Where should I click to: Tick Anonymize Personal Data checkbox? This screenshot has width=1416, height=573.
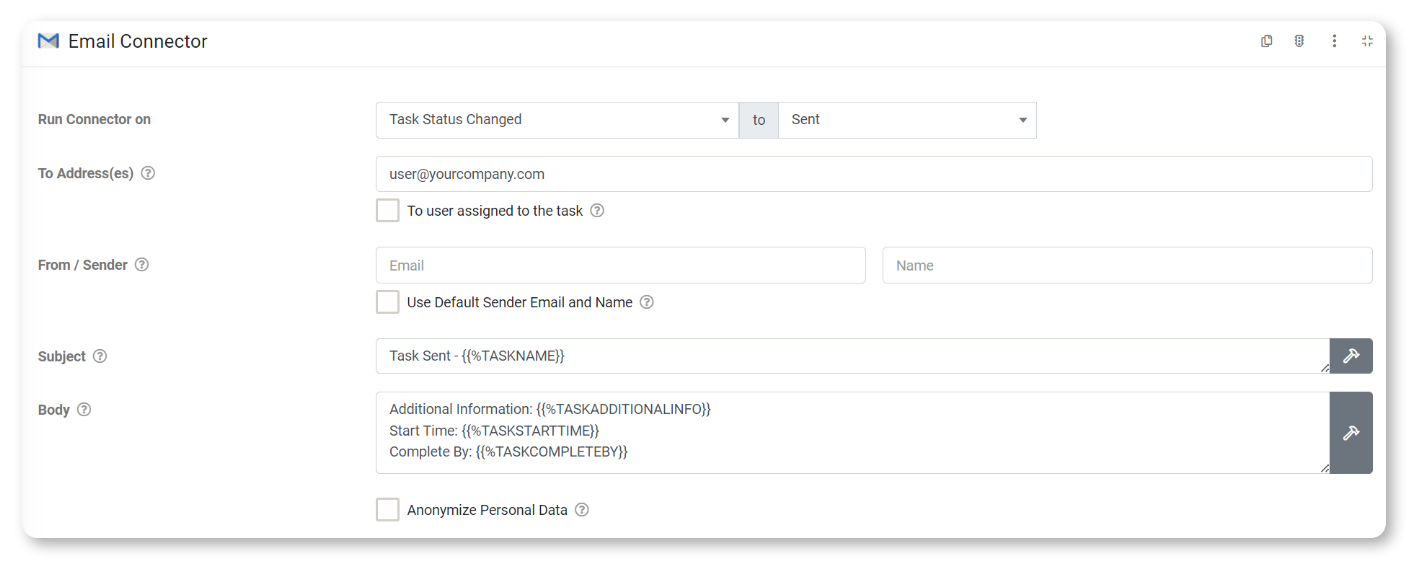click(388, 510)
